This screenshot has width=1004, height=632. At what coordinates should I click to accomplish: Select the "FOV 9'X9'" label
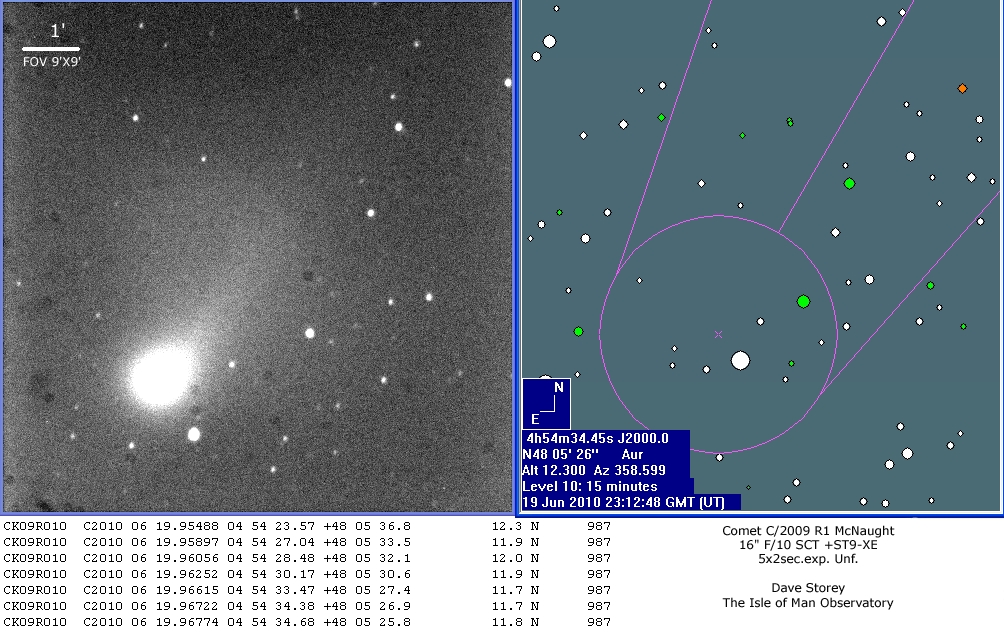coord(51,62)
